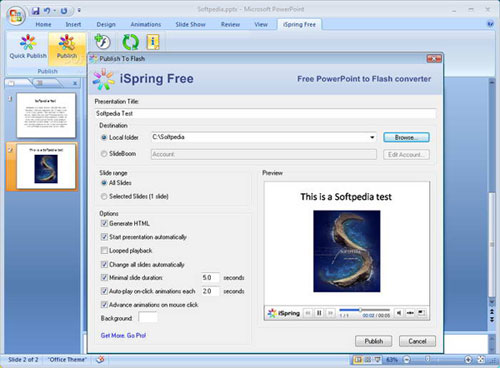This screenshot has height=368, width=500.
Task: Click the auto-play animations seconds field
Action: (x=210, y=291)
